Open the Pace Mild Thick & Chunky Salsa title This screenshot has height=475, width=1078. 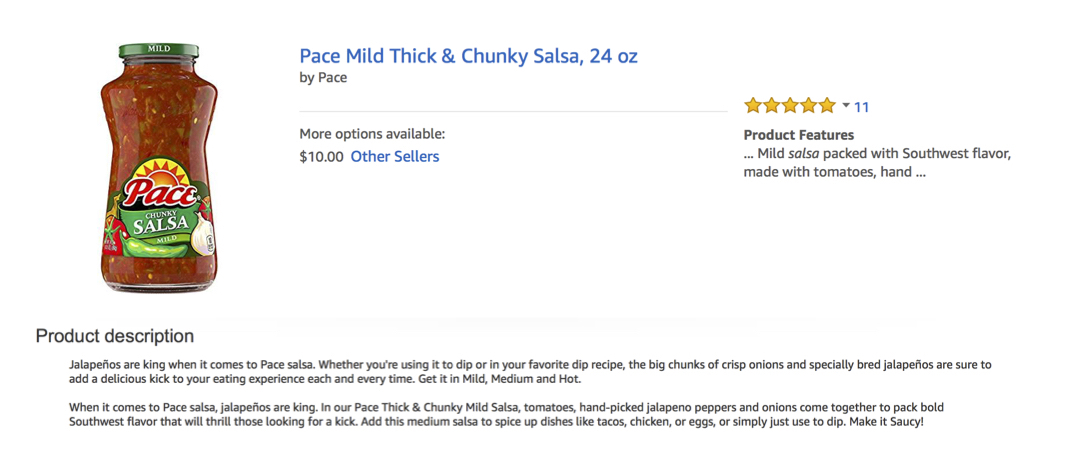click(468, 56)
